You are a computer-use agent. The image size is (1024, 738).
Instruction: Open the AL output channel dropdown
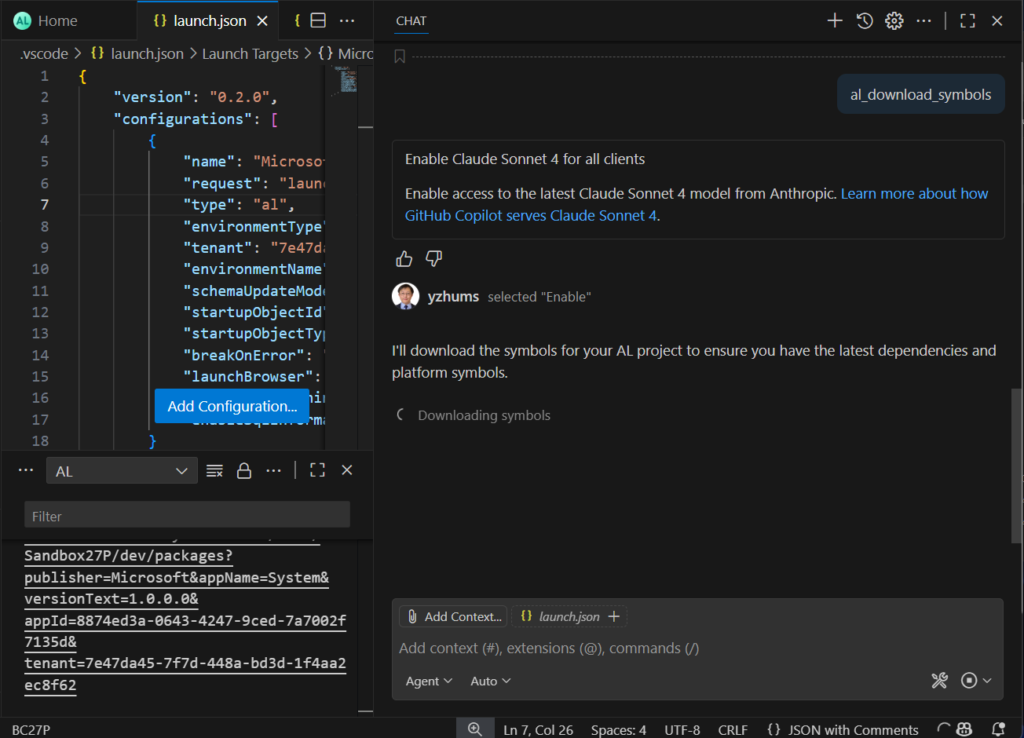[x=121, y=471]
